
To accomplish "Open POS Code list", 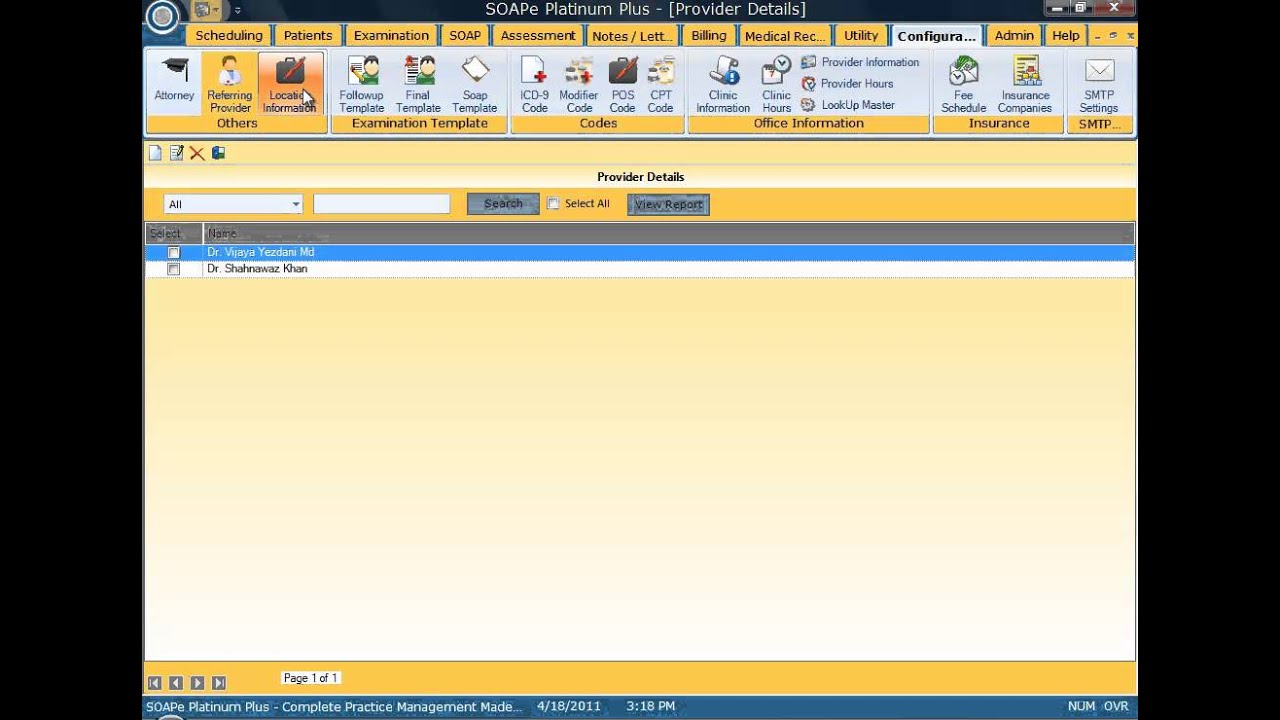I will (622, 84).
